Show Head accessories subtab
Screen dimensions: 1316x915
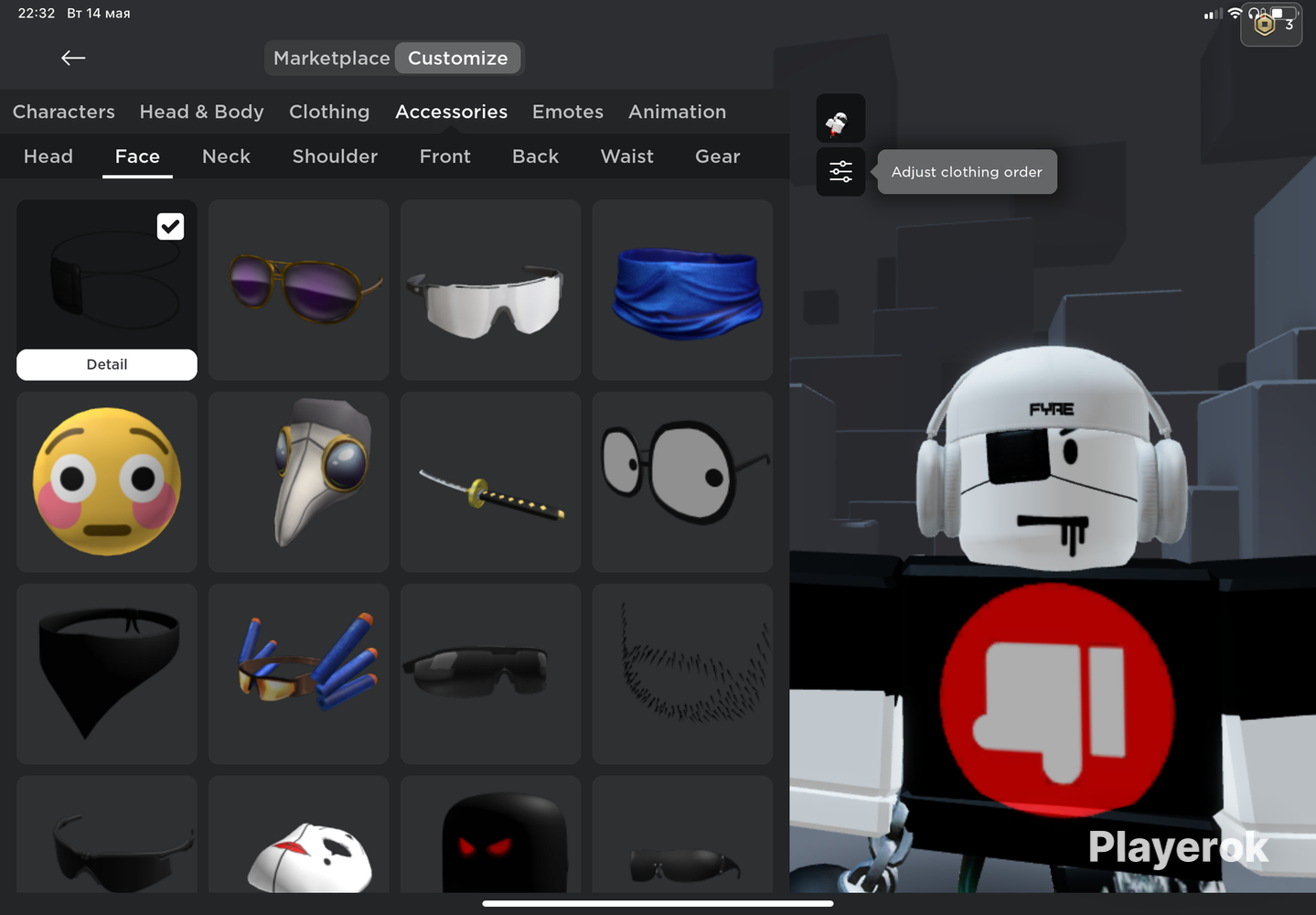(x=48, y=156)
